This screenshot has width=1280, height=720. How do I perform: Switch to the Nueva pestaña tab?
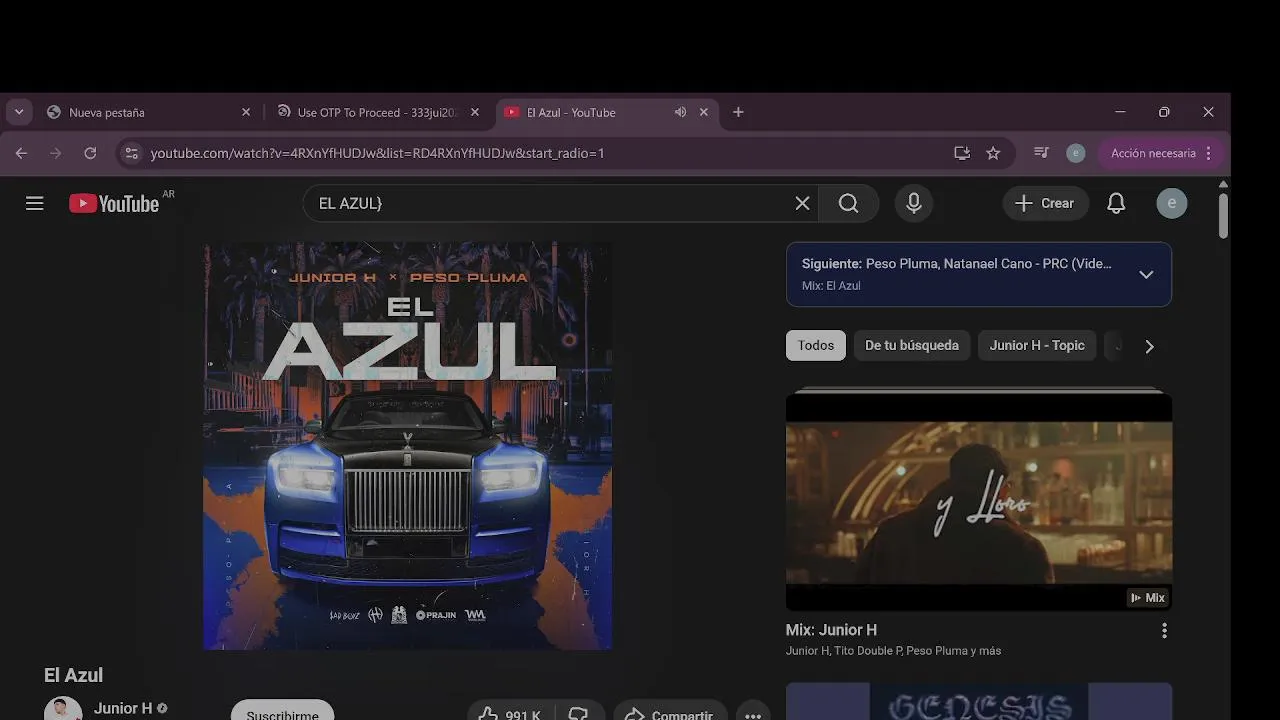(148, 112)
